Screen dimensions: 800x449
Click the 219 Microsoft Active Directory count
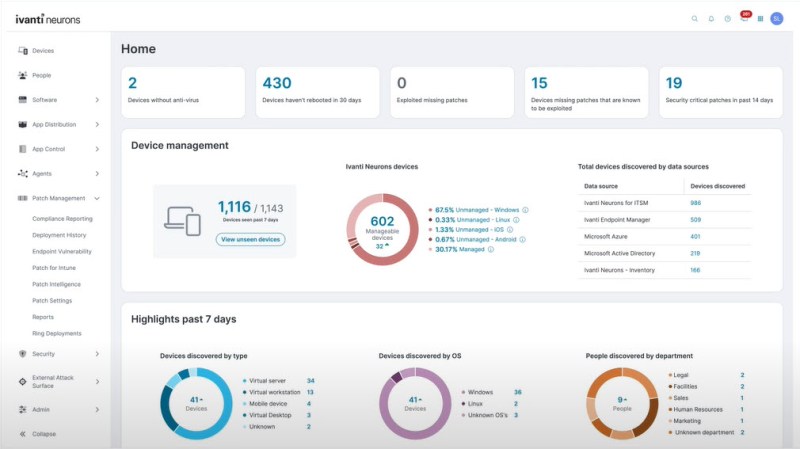(695, 253)
